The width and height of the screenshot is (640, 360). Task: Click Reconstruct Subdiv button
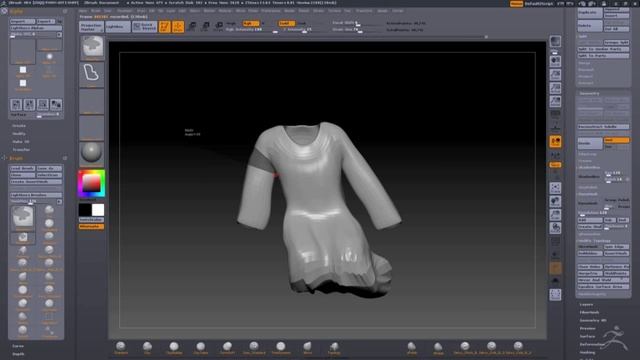click(603, 127)
